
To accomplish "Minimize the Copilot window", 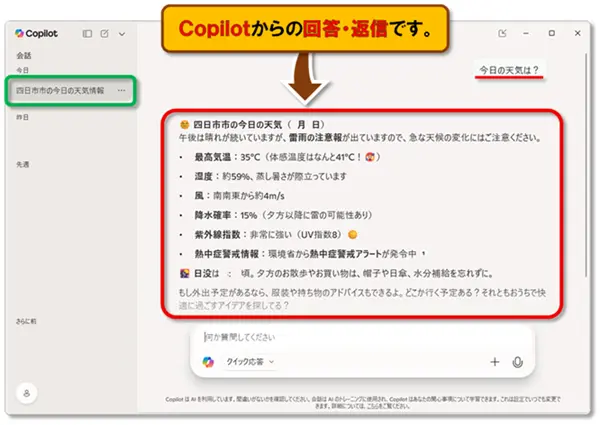I will pyautogui.click(x=526, y=33).
